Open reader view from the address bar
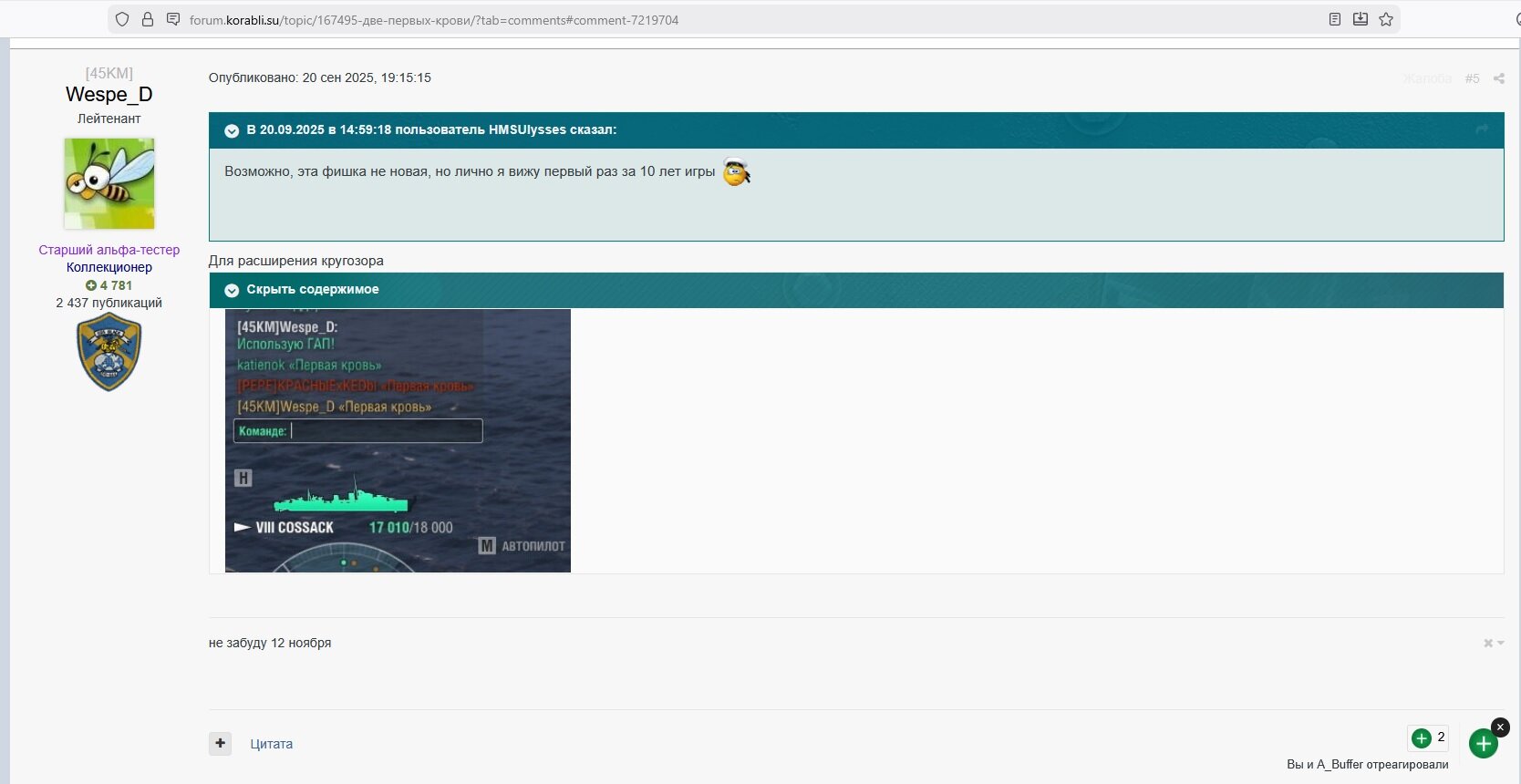 point(1334,19)
